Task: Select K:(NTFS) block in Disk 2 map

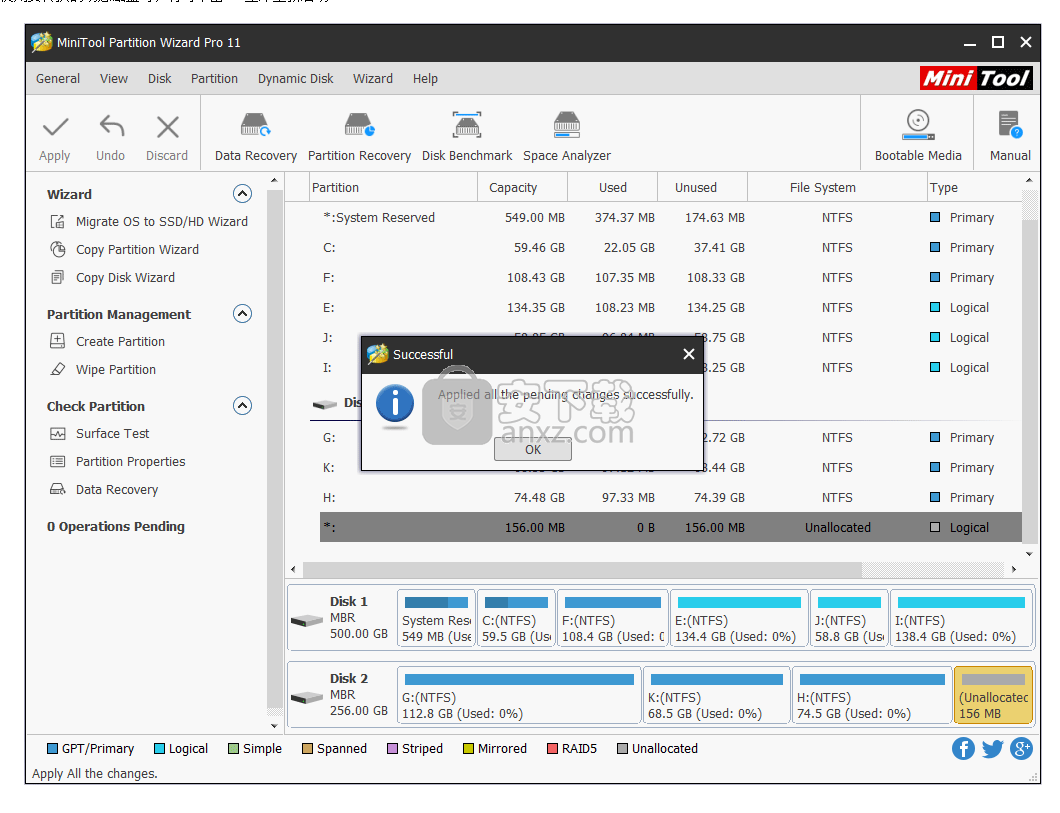Action: coord(717,695)
